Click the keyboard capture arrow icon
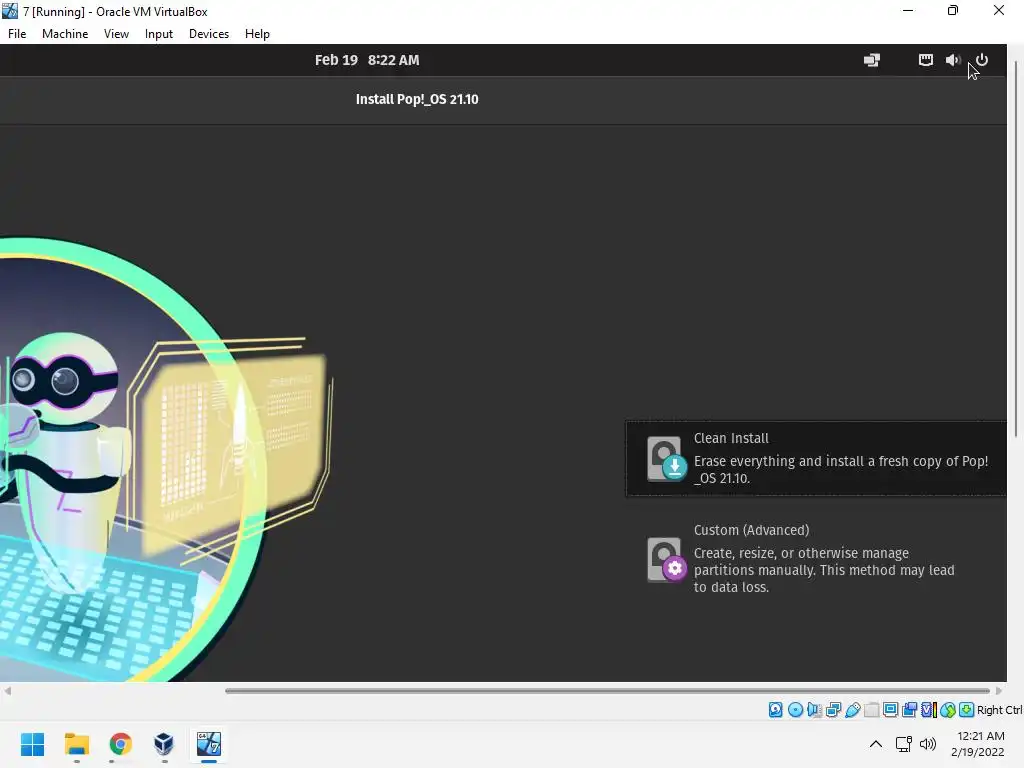 tap(967, 710)
